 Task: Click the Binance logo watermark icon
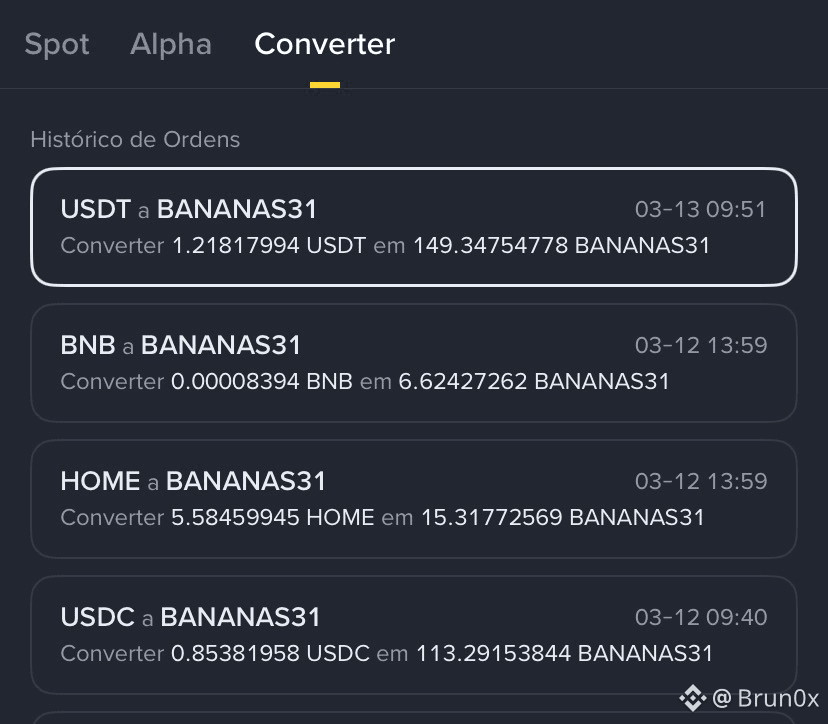point(693,698)
